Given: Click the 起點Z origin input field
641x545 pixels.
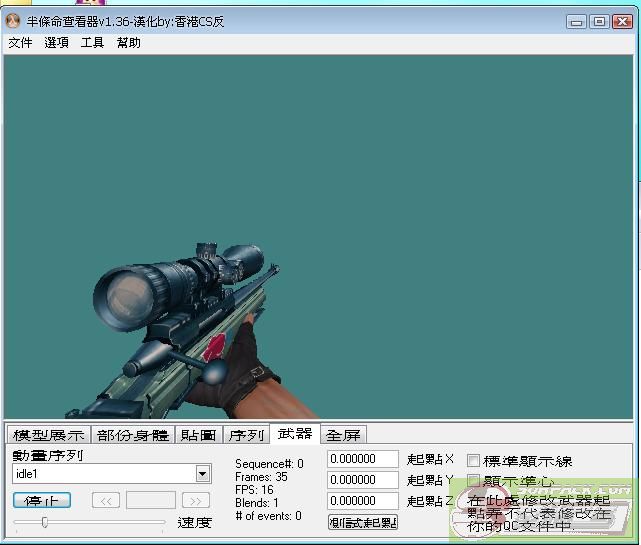Looking at the screenshot, I should coord(363,501).
